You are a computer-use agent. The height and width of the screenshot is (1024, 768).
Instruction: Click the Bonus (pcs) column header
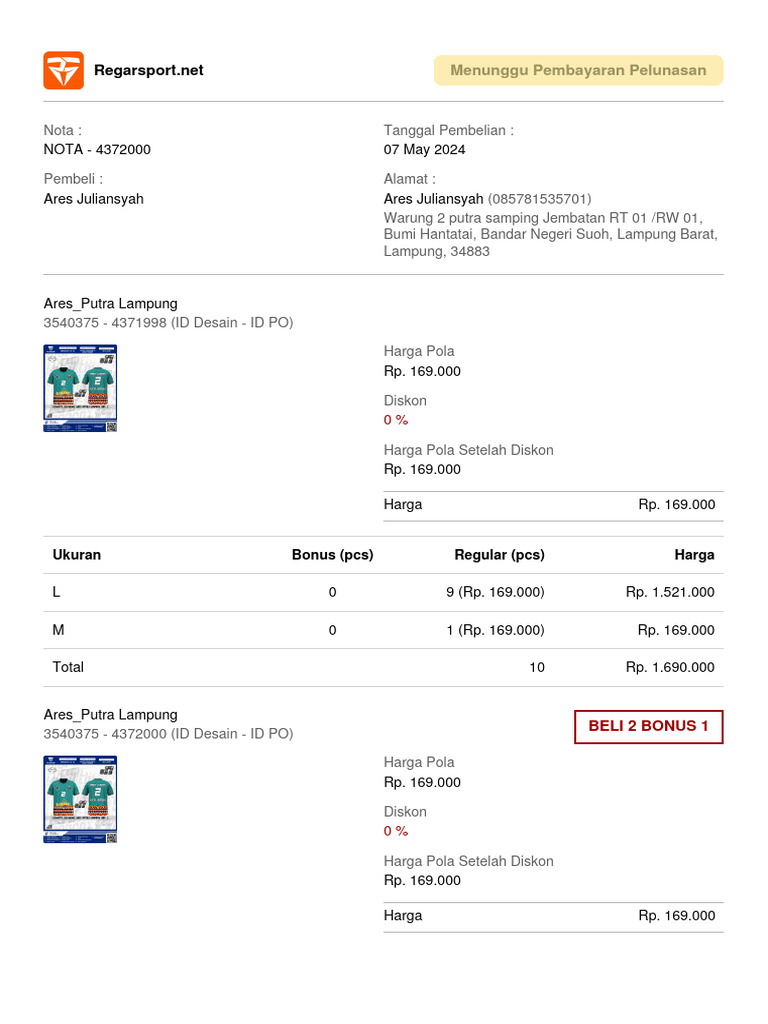click(332, 555)
